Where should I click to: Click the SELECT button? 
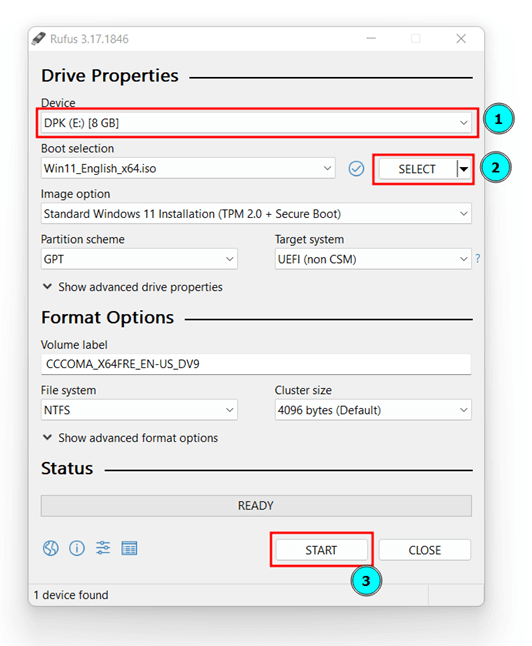(x=417, y=169)
